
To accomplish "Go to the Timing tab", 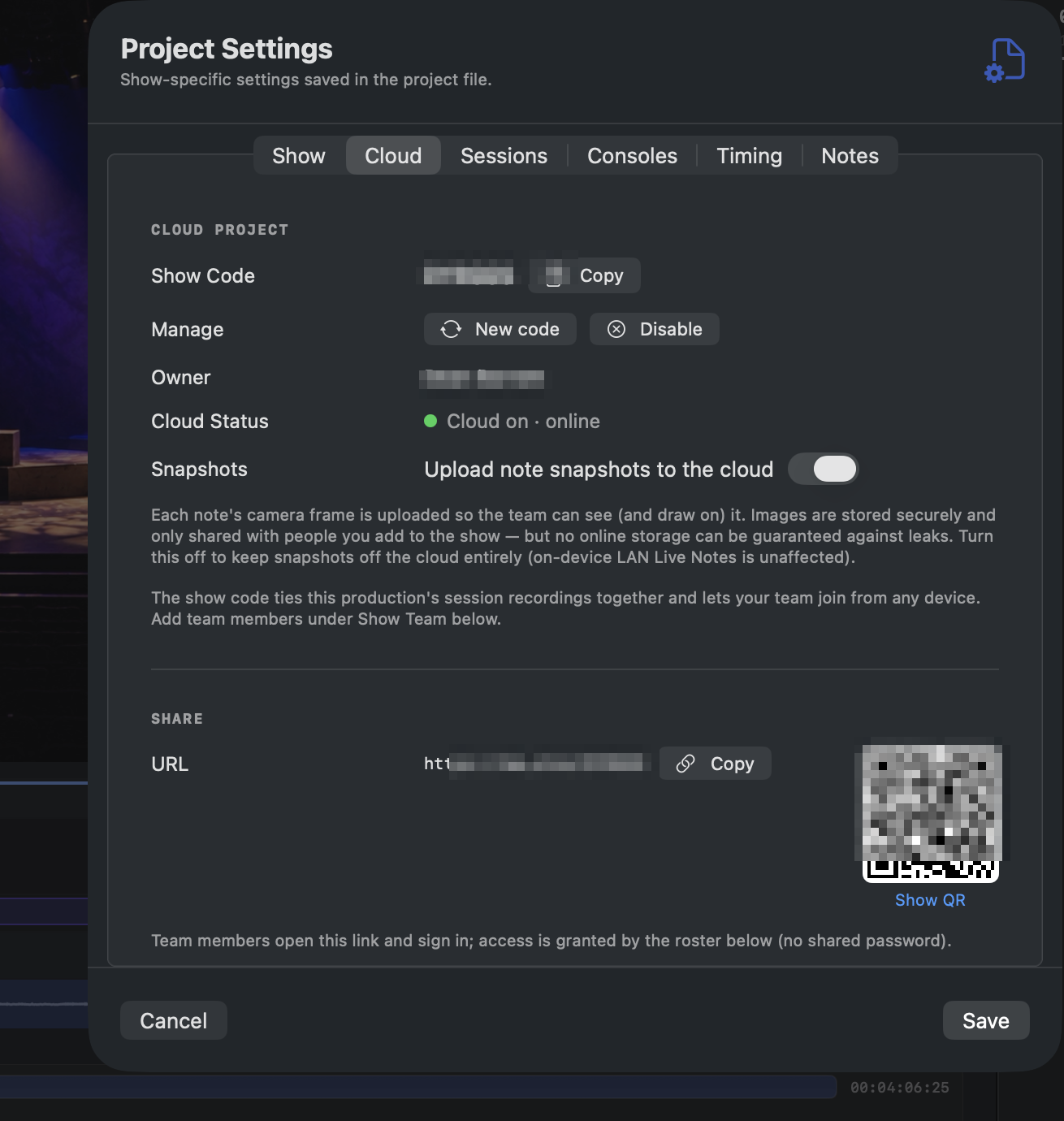I will tap(749, 156).
